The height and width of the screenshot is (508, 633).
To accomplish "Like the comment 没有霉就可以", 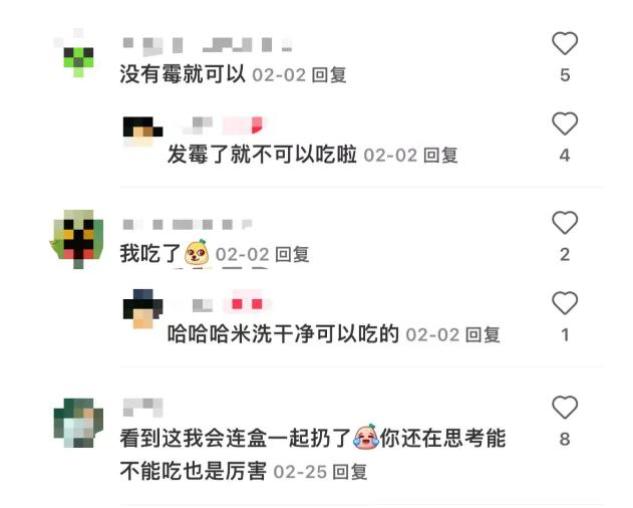I will [x=565, y=43].
